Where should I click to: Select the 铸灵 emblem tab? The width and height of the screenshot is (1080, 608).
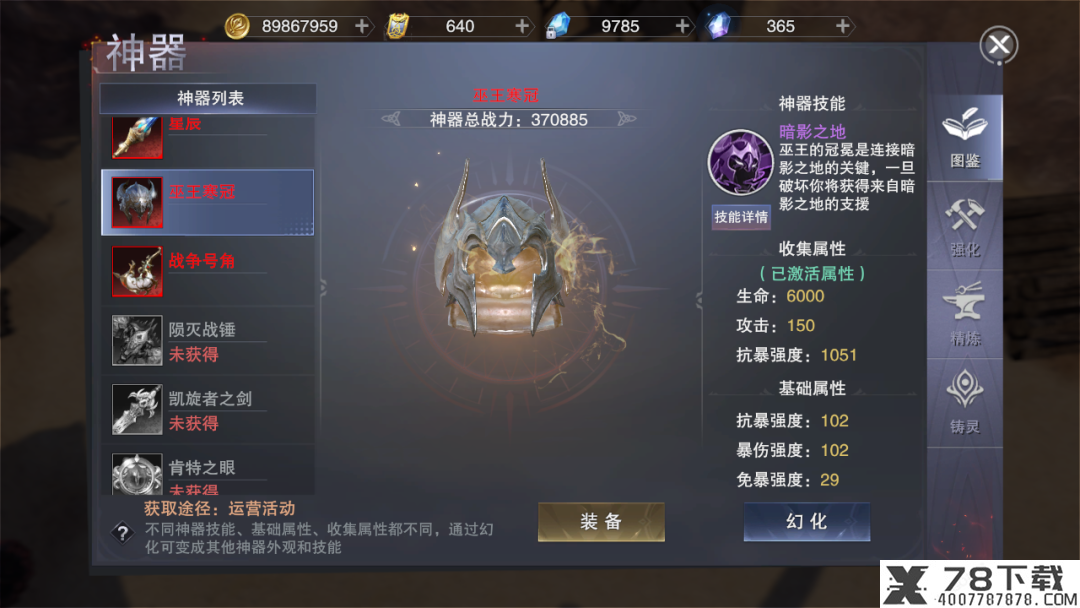(964, 403)
